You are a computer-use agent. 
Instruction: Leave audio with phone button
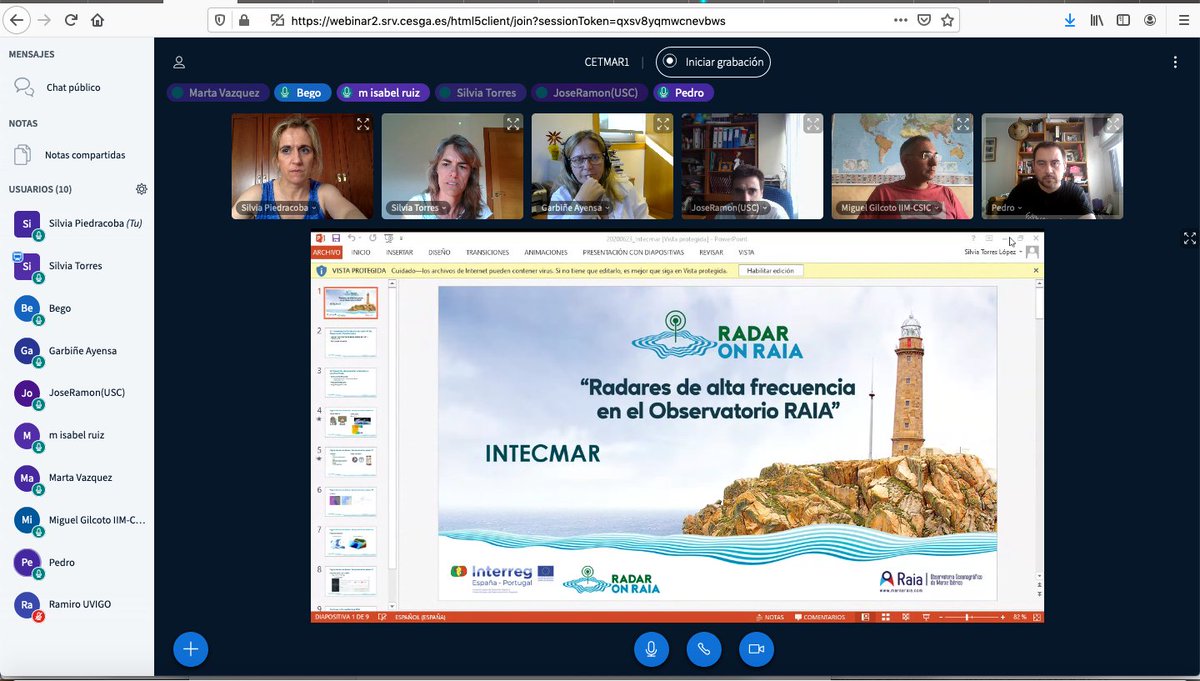pyautogui.click(x=703, y=649)
